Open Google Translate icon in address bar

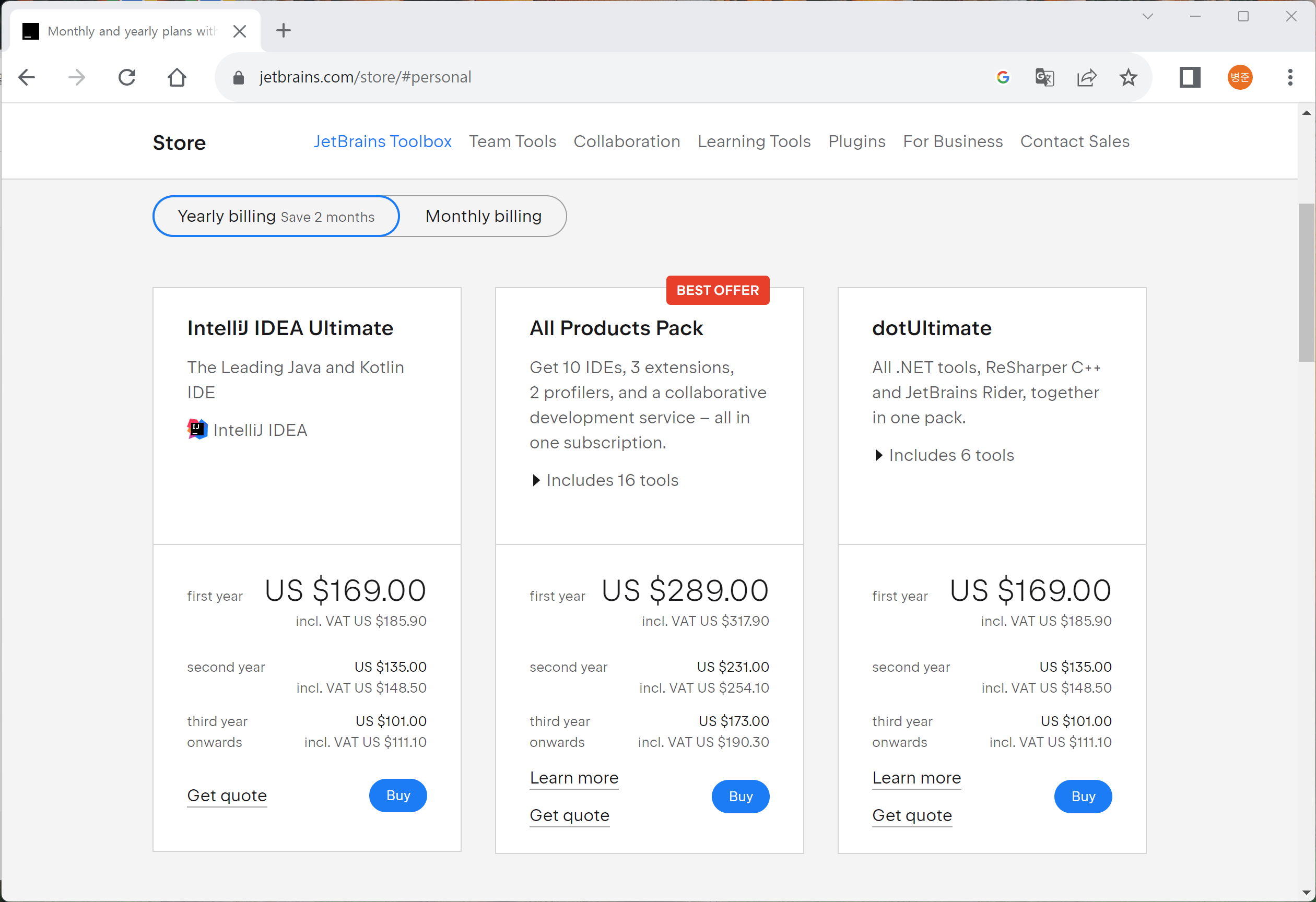[x=1044, y=78]
